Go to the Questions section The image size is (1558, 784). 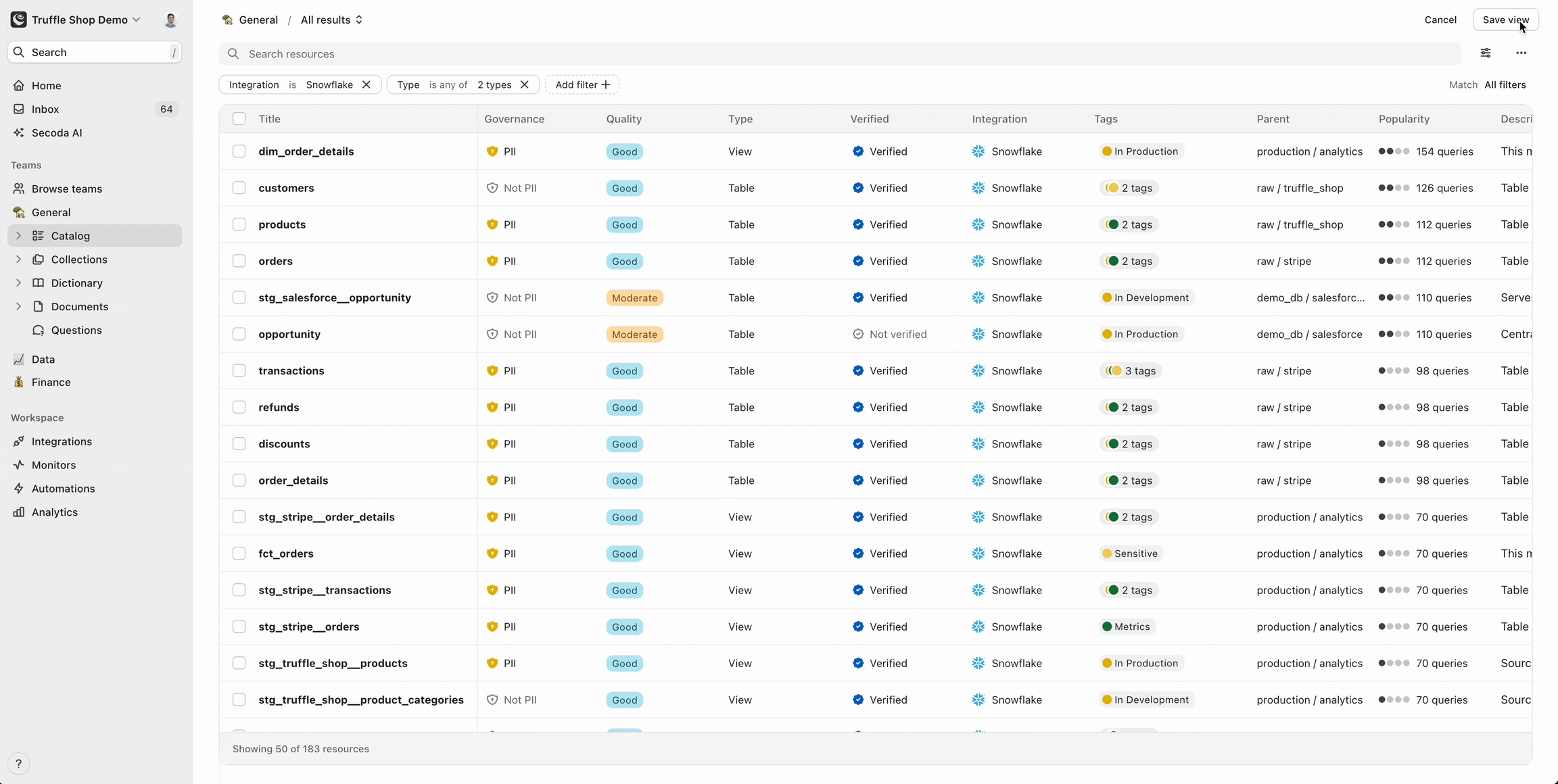[x=76, y=330]
